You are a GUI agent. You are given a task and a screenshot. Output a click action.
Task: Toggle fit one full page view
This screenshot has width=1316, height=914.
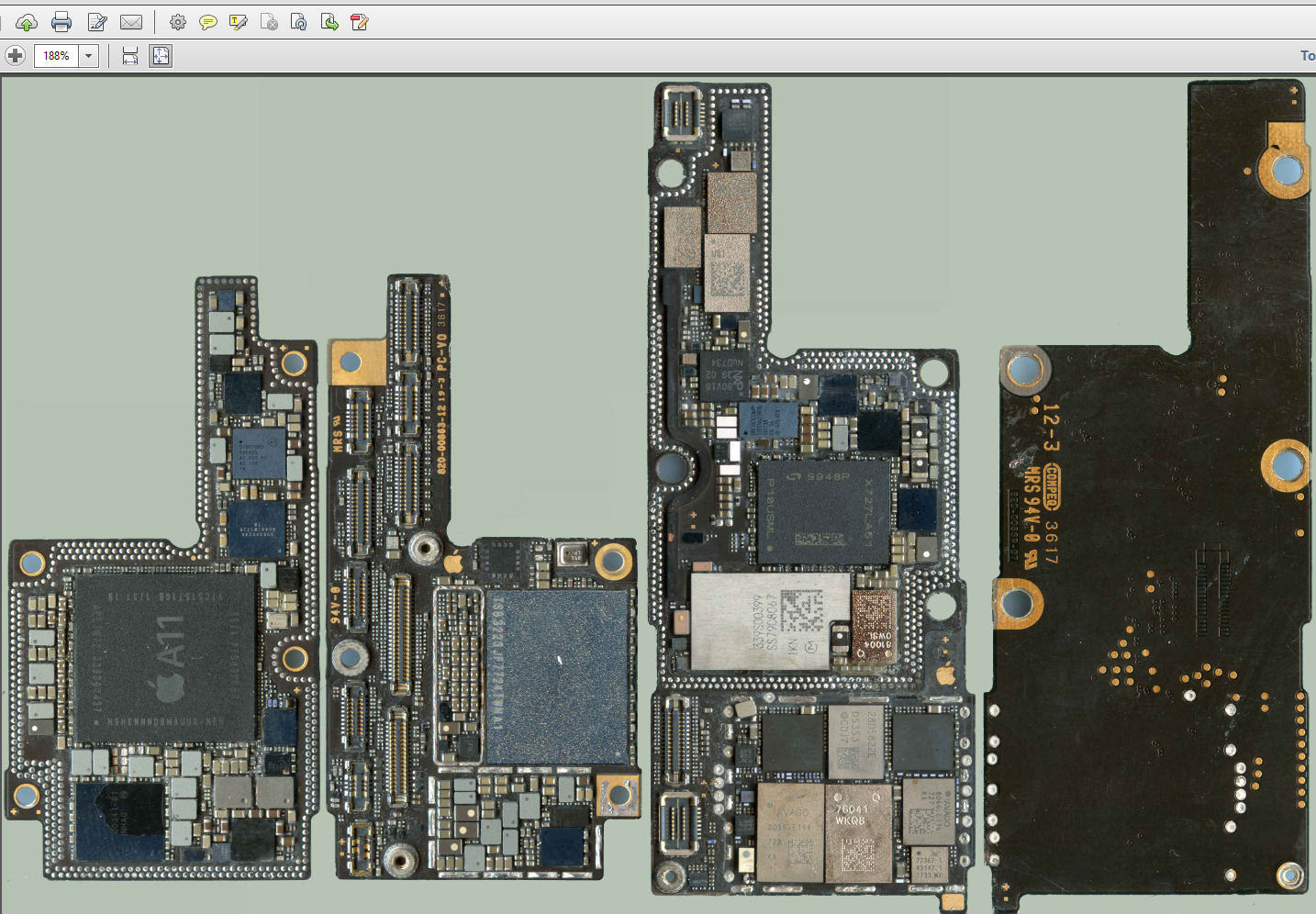pyautogui.click(x=161, y=56)
